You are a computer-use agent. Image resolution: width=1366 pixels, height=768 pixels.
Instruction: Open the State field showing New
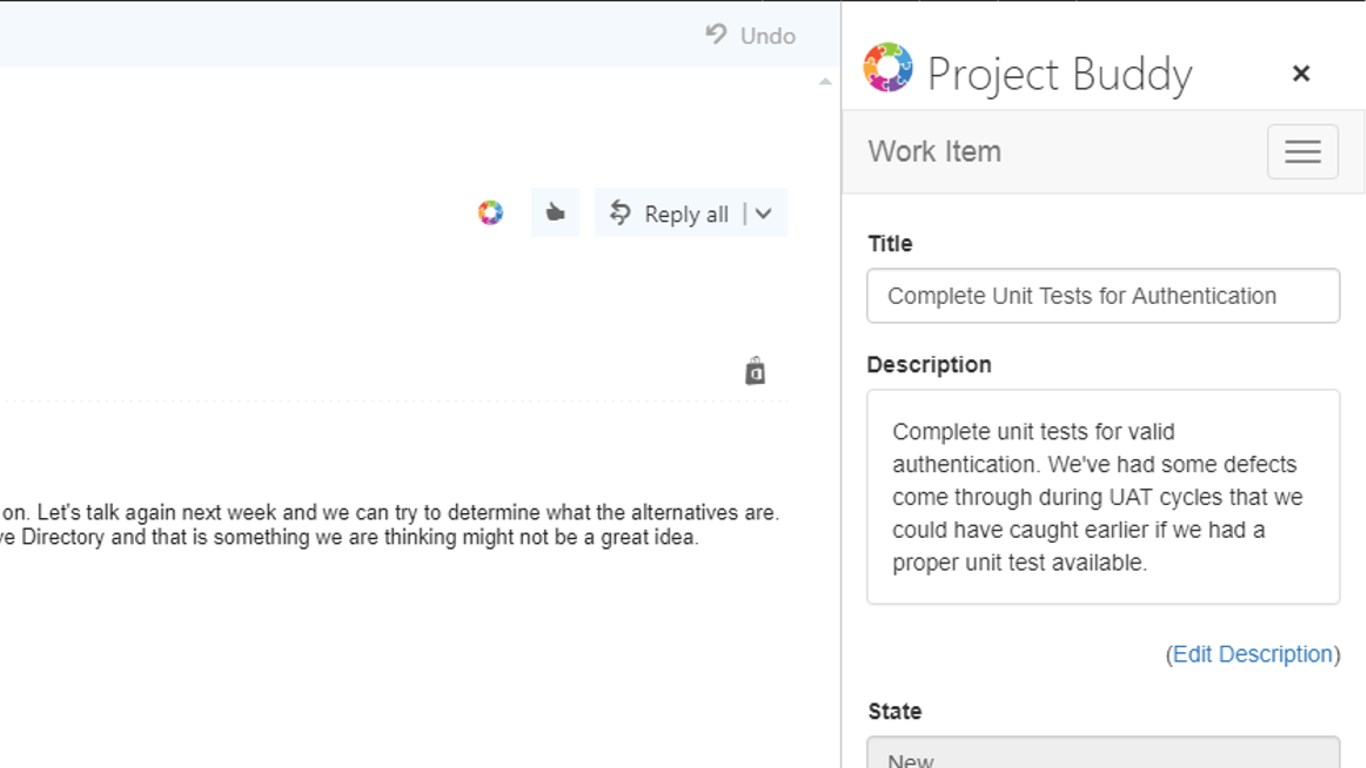click(x=1103, y=755)
